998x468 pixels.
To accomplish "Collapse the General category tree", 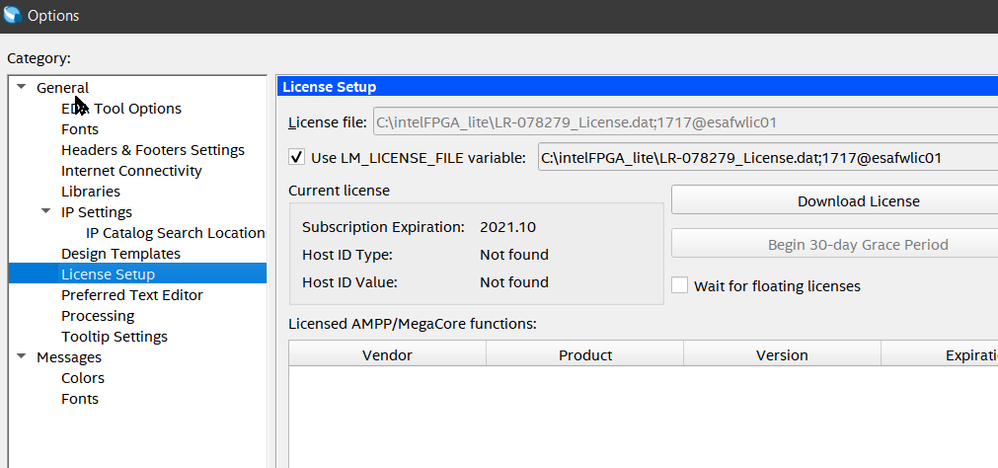I will click(21, 87).
